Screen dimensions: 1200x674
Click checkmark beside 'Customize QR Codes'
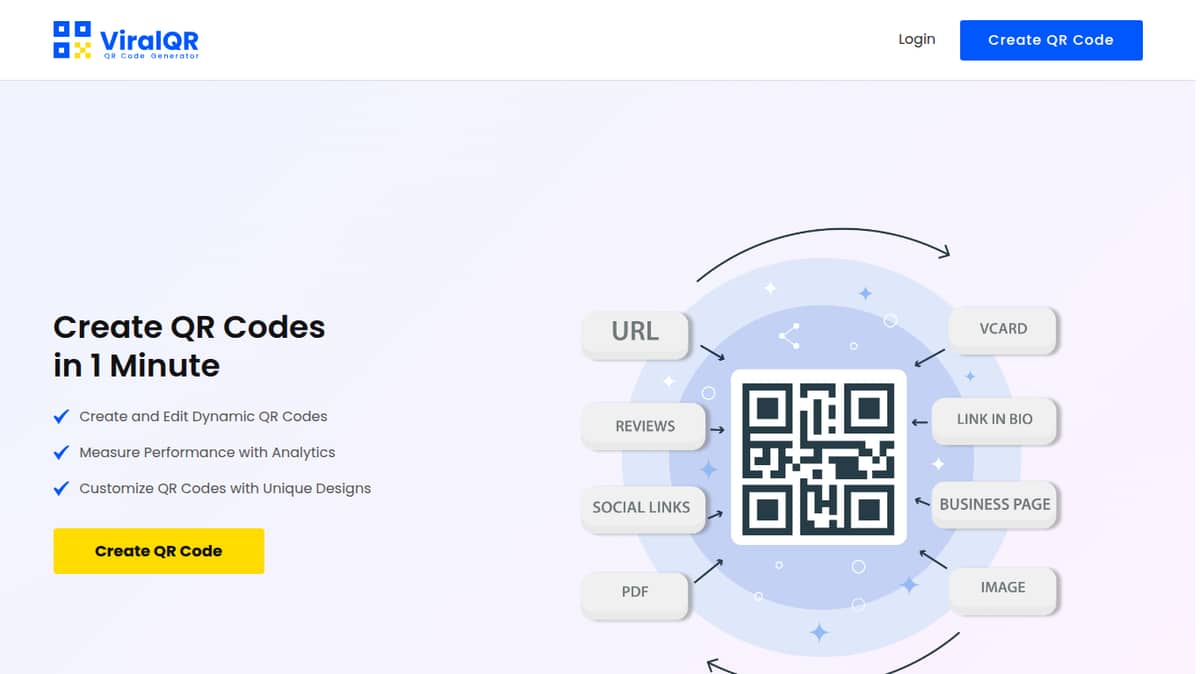coord(61,488)
